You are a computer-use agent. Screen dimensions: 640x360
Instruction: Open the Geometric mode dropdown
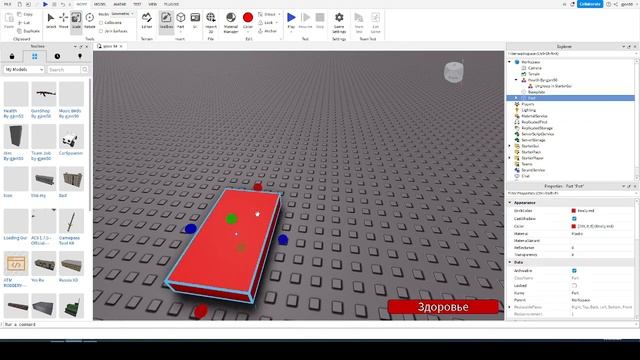(123, 14)
